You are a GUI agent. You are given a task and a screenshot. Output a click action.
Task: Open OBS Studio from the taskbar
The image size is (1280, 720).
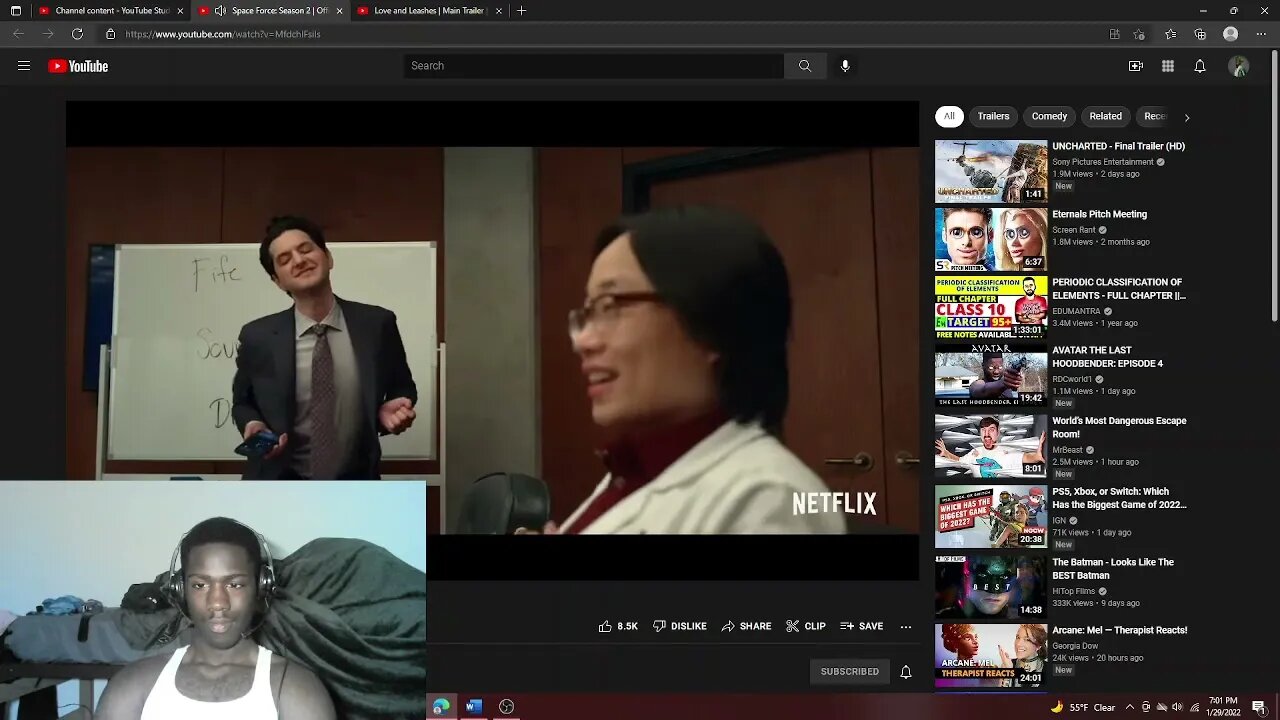[507, 706]
